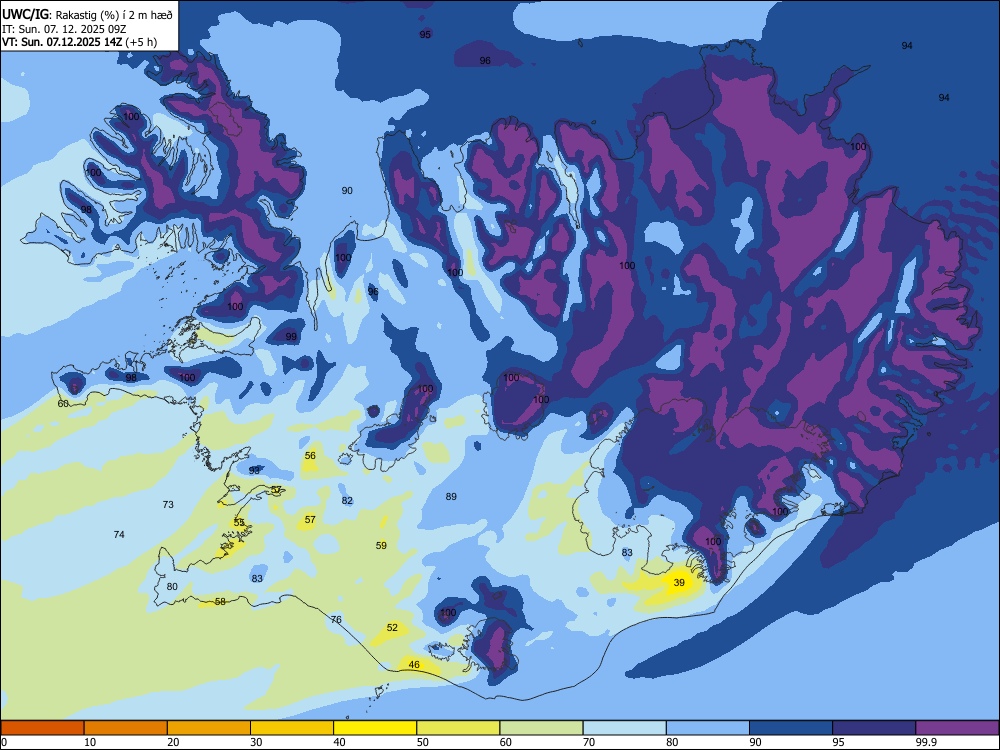Click the map value 73 over the ocean

[168, 504]
